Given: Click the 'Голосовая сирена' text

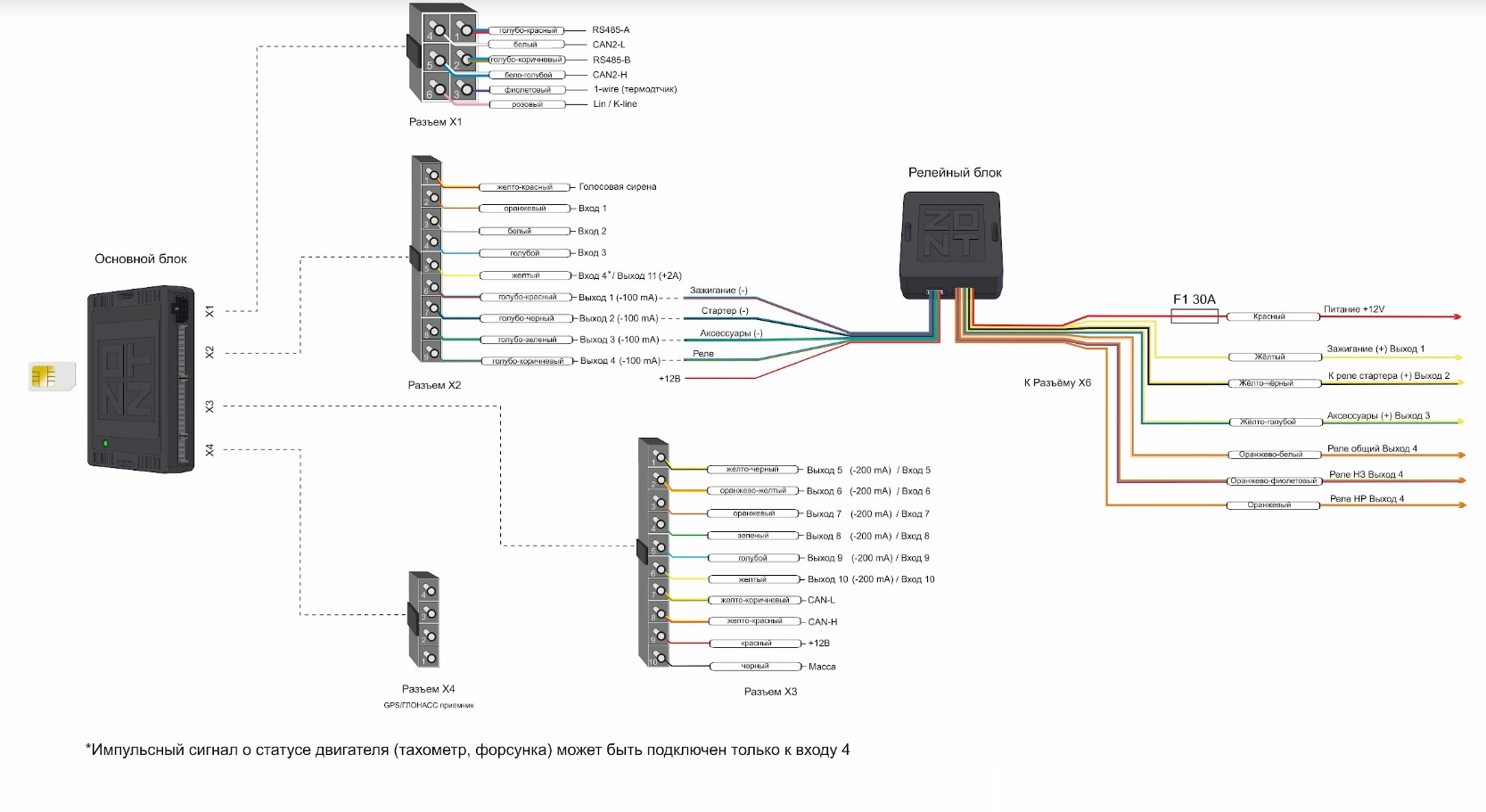Looking at the screenshot, I should click(x=617, y=187).
